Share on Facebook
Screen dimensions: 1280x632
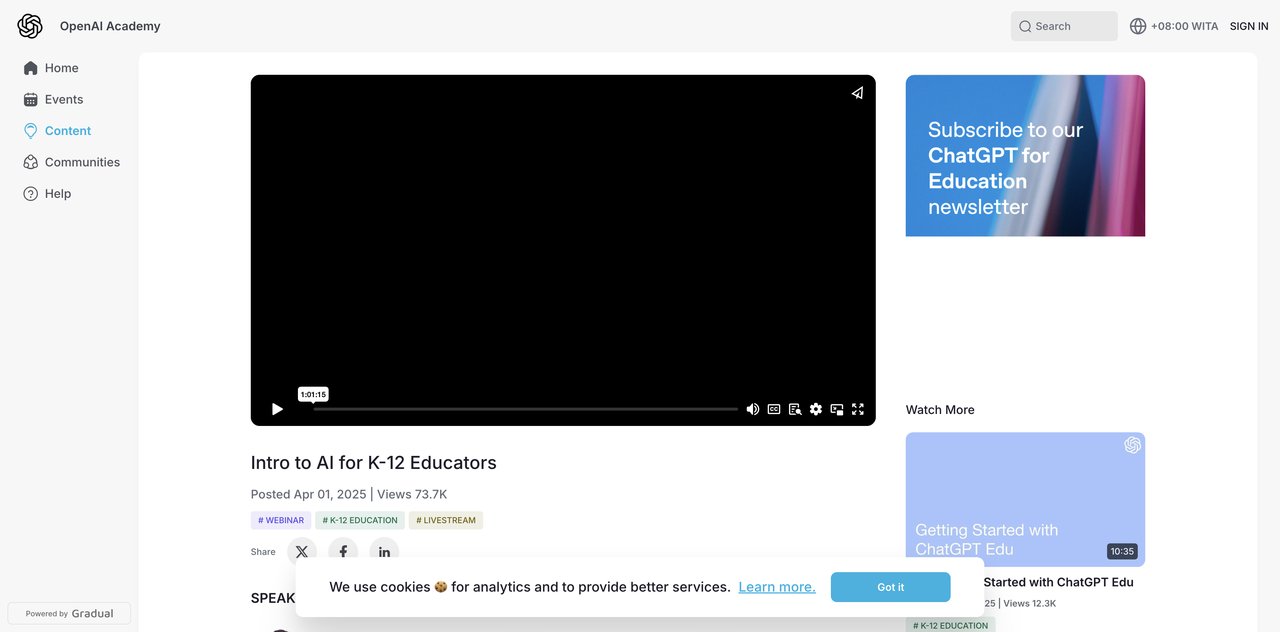pos(343,552)
